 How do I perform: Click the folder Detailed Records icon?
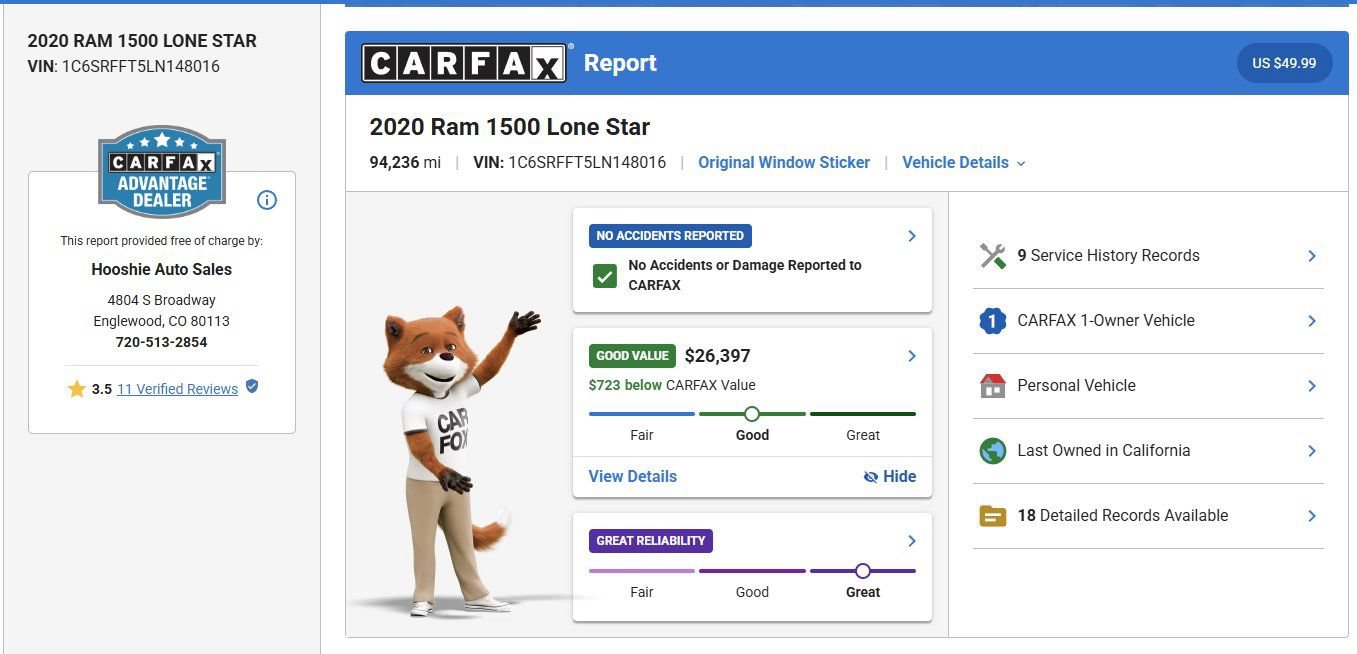point(992,516)
